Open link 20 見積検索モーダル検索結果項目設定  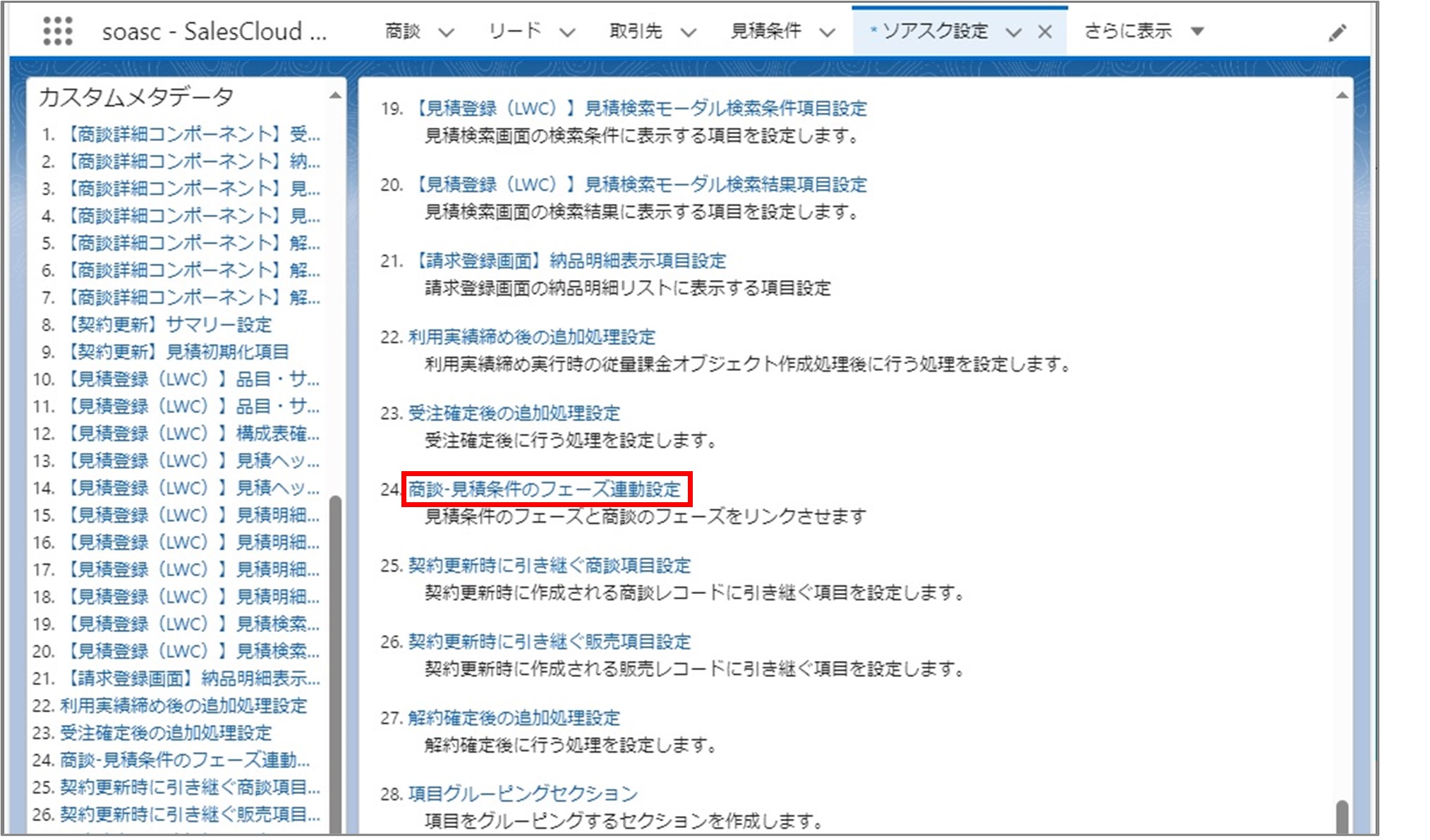[x=637, y=184]
